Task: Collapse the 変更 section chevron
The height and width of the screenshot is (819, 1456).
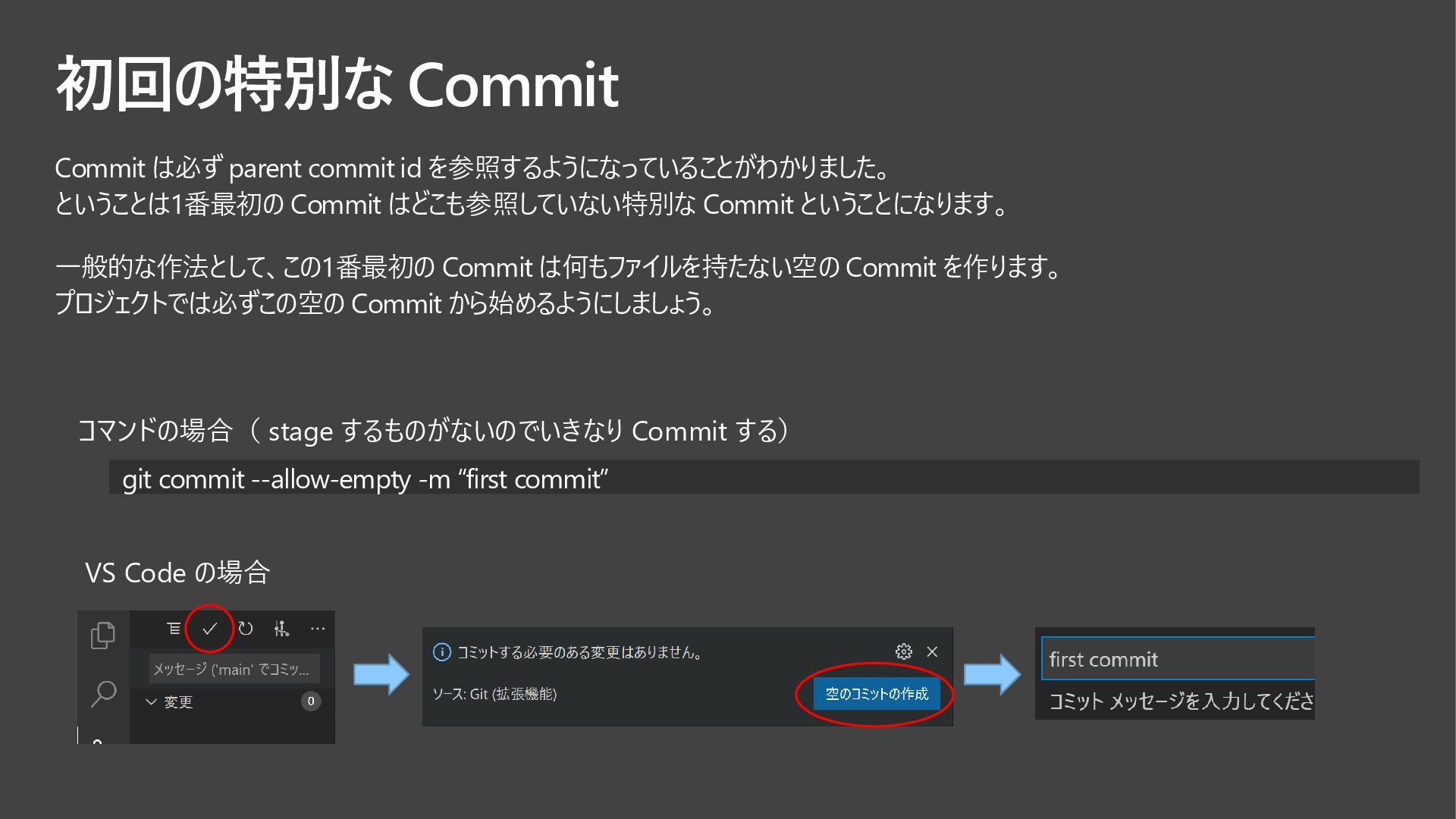Action: pyautogui.click(x=151, y=701)
